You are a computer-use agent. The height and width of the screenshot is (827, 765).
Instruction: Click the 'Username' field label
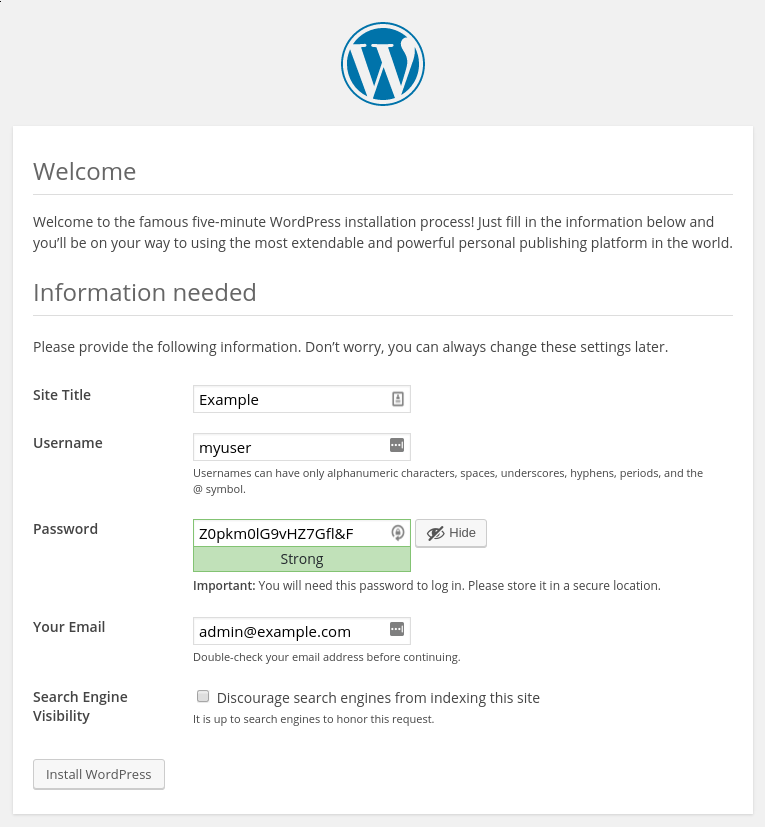pyautogui.click(x=68, y=443)
